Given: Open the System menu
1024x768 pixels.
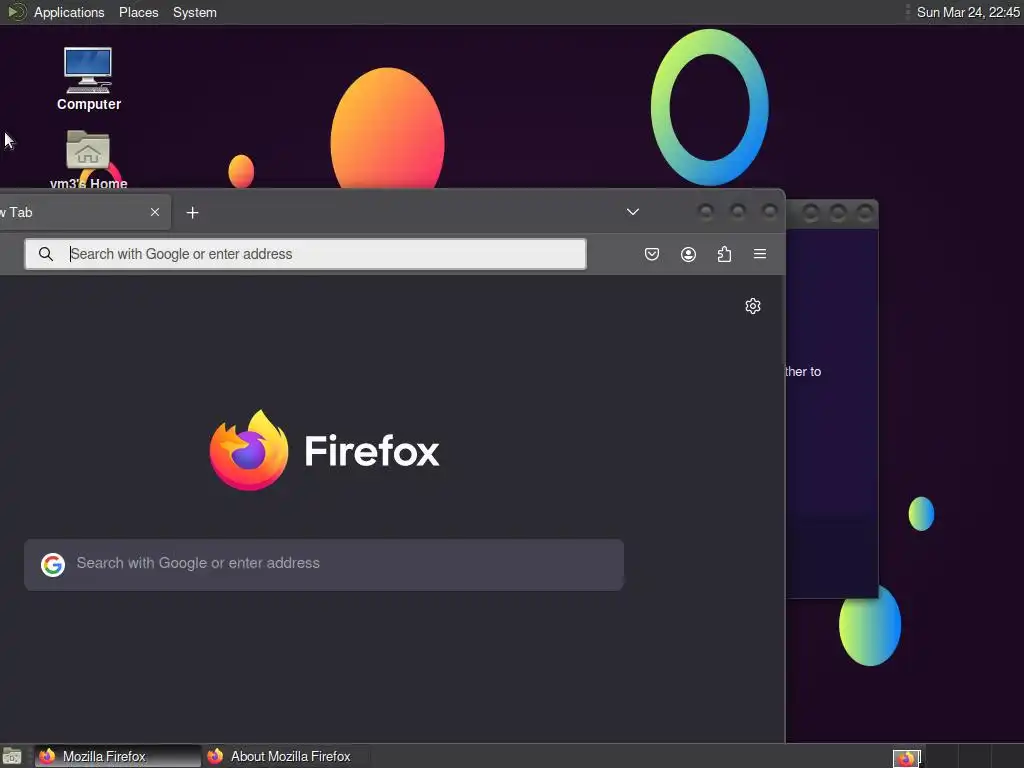Looking at the screenshot, I should [195, 12].
